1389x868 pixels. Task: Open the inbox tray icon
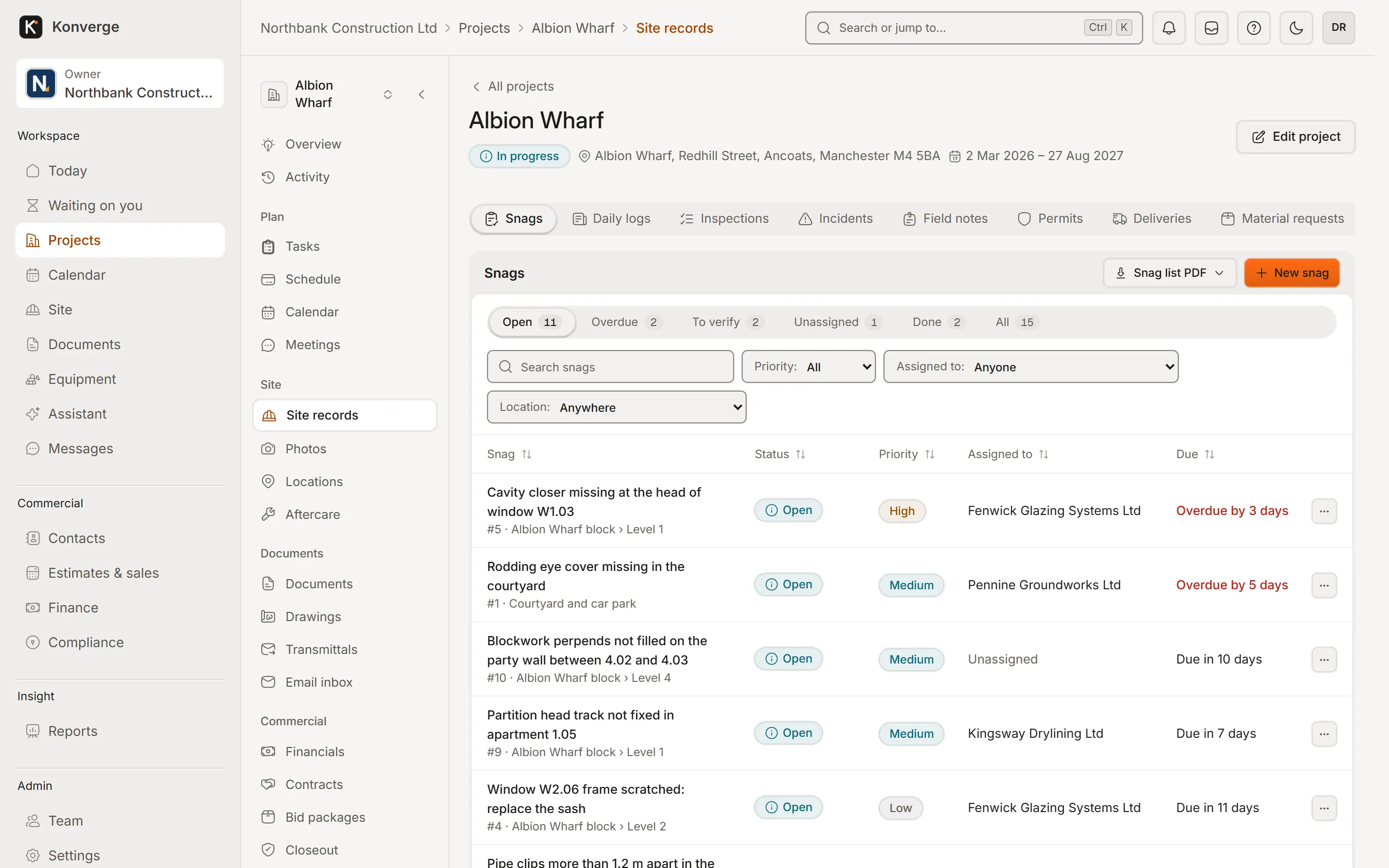[1211, 27]
